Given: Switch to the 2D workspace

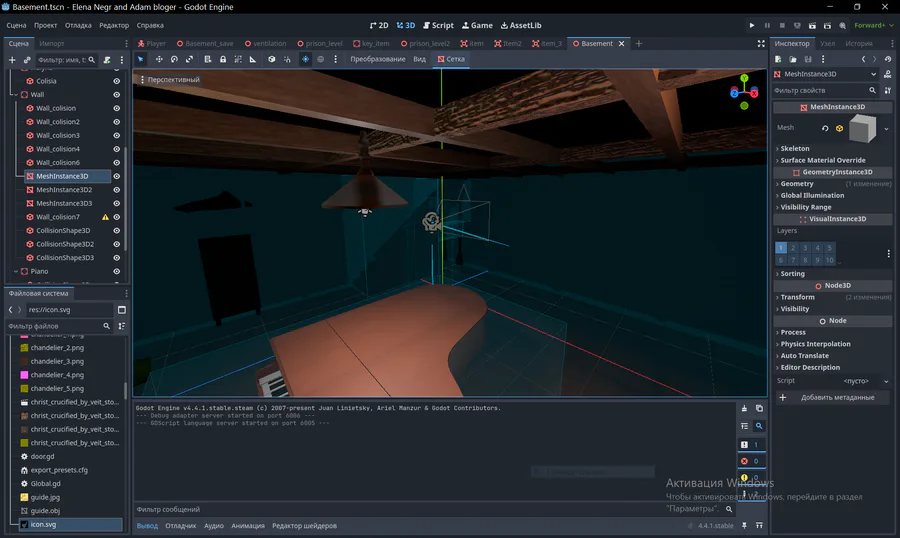Looking at the screenshot, I should pos(379,25).
